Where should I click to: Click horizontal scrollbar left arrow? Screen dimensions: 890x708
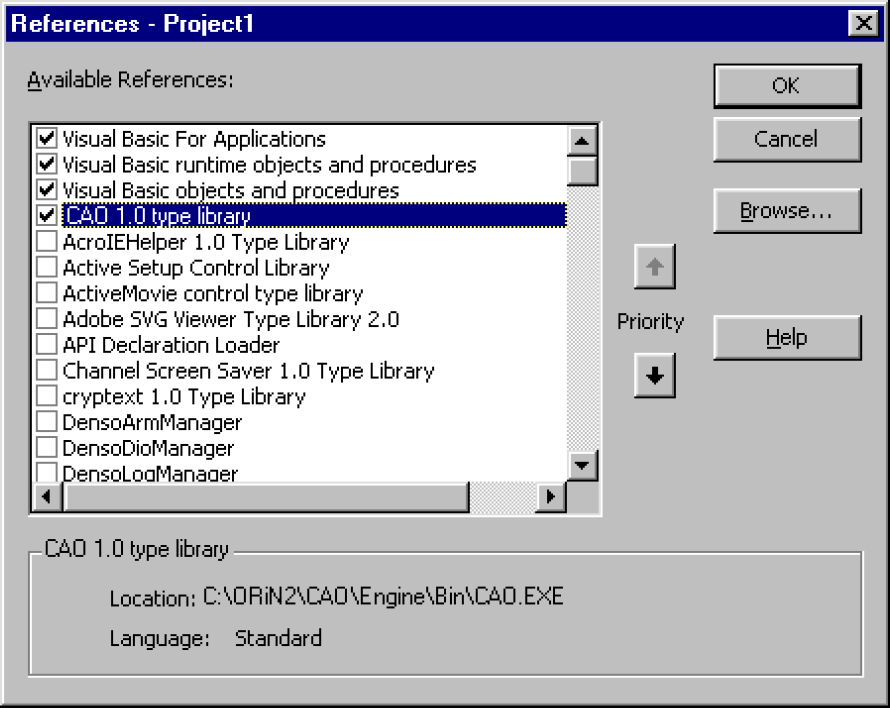click(47, 497)
